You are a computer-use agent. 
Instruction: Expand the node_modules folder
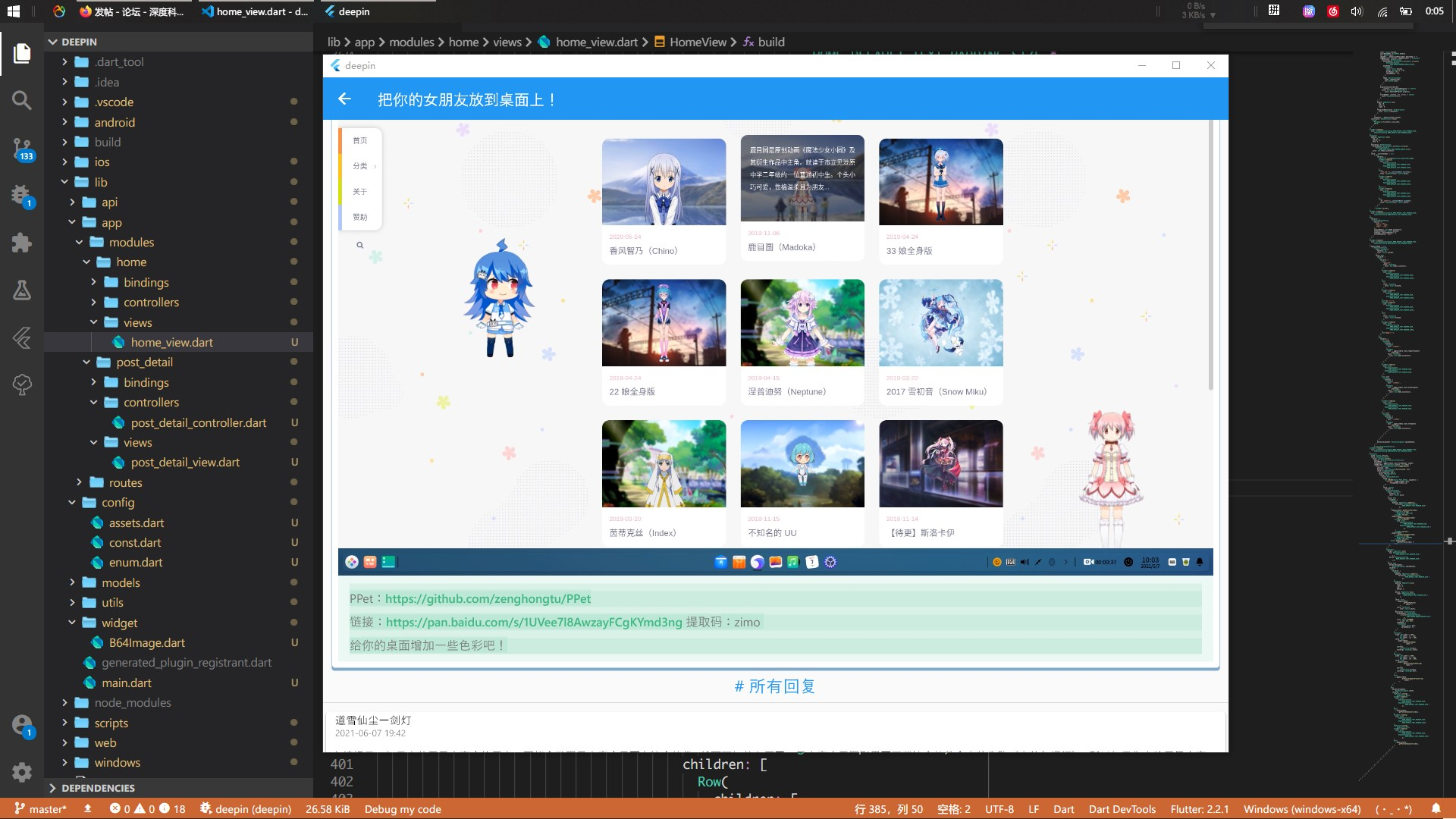point(133,703)
